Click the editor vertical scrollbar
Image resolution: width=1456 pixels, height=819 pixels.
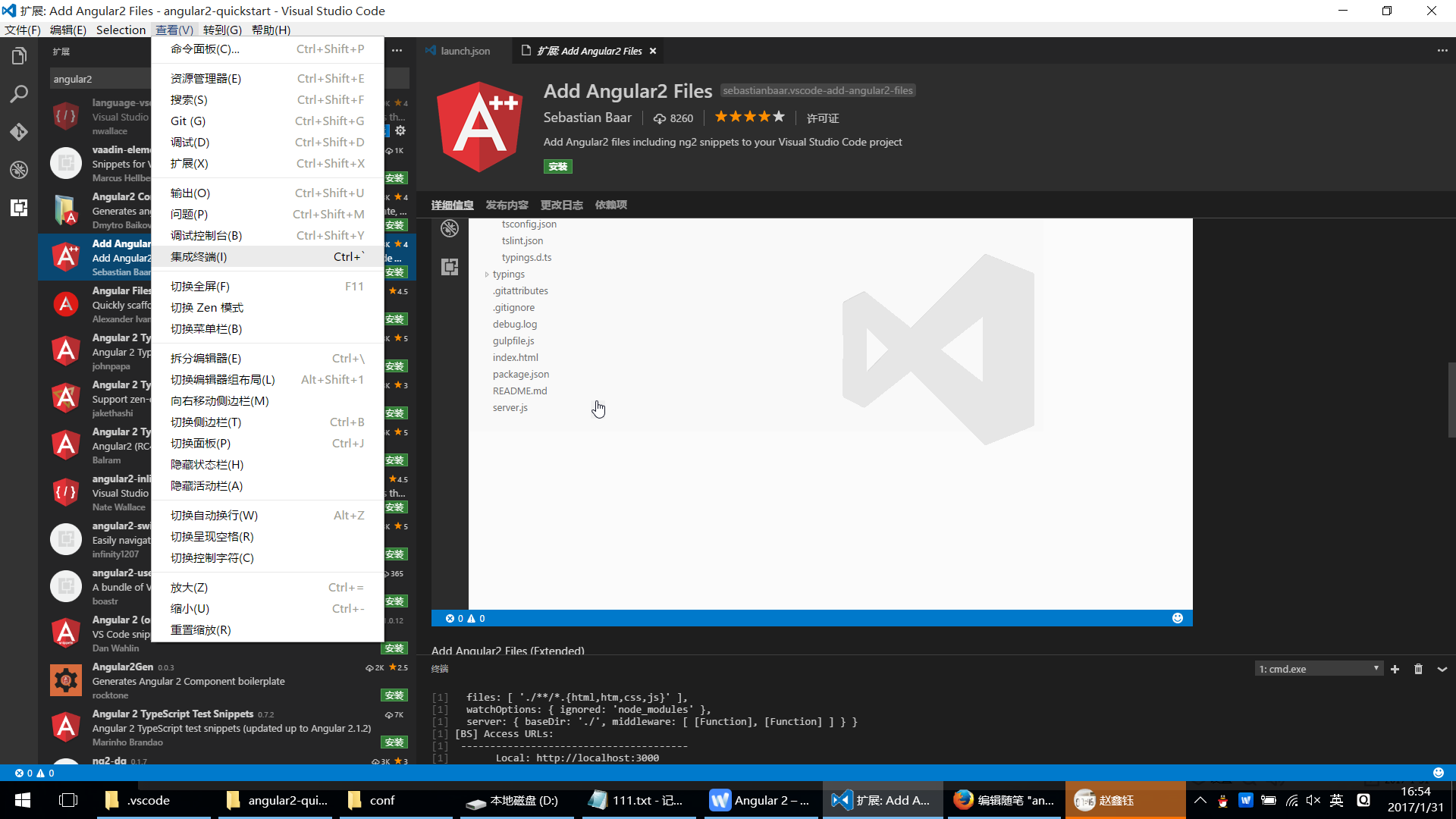click(x=1451, y=400)
